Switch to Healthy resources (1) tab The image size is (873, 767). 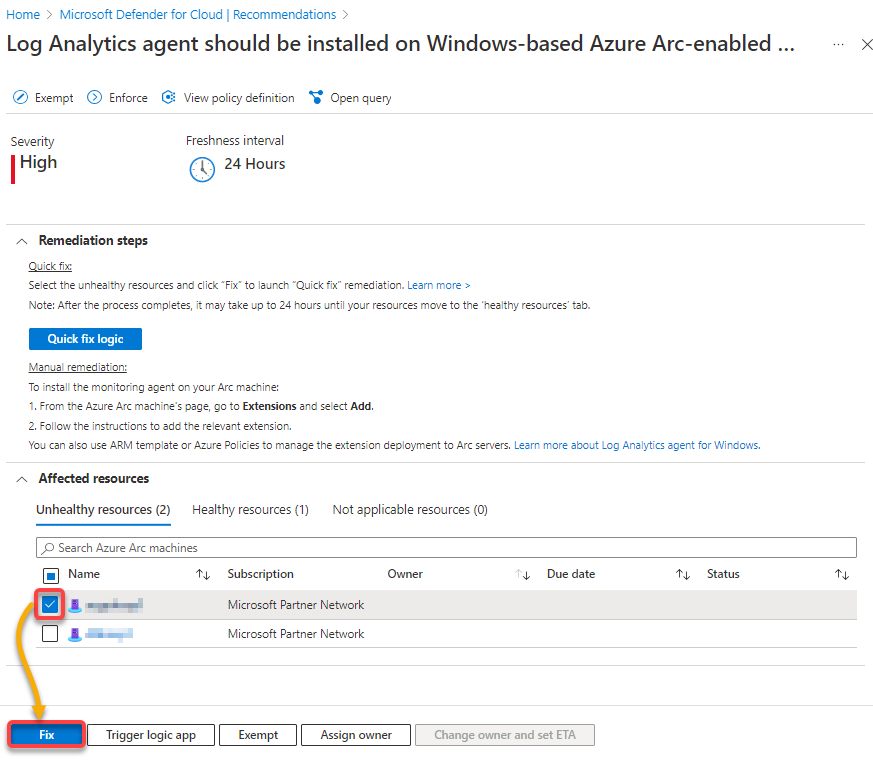[x=250, y=510]
